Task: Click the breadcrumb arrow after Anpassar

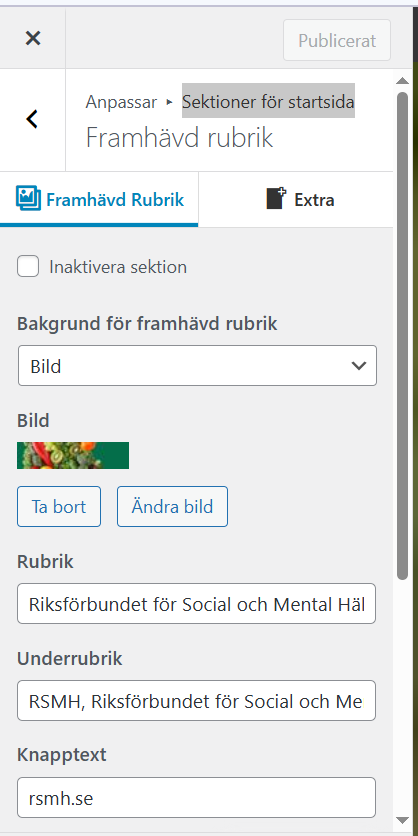Action: tap(170, 101)
